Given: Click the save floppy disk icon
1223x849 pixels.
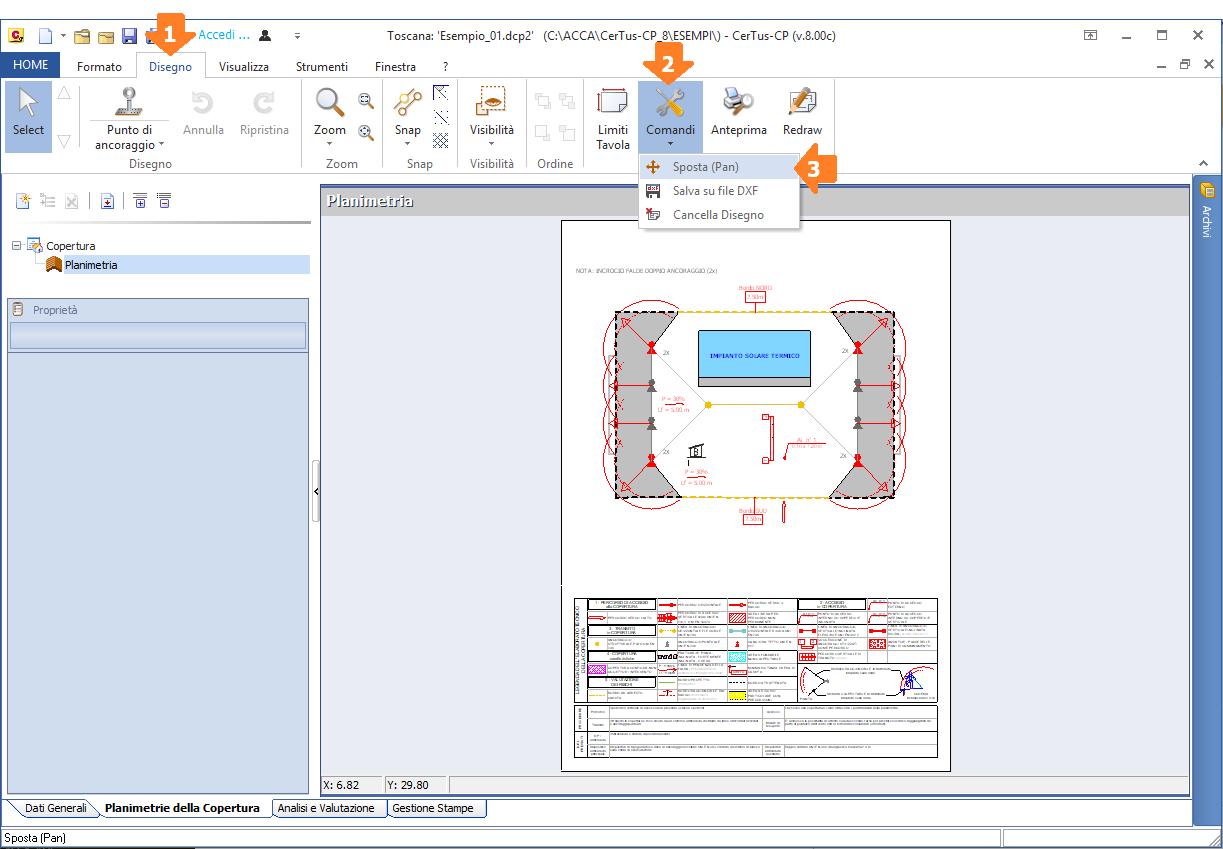Looking at the screenshot, I should tap(129, 36).
